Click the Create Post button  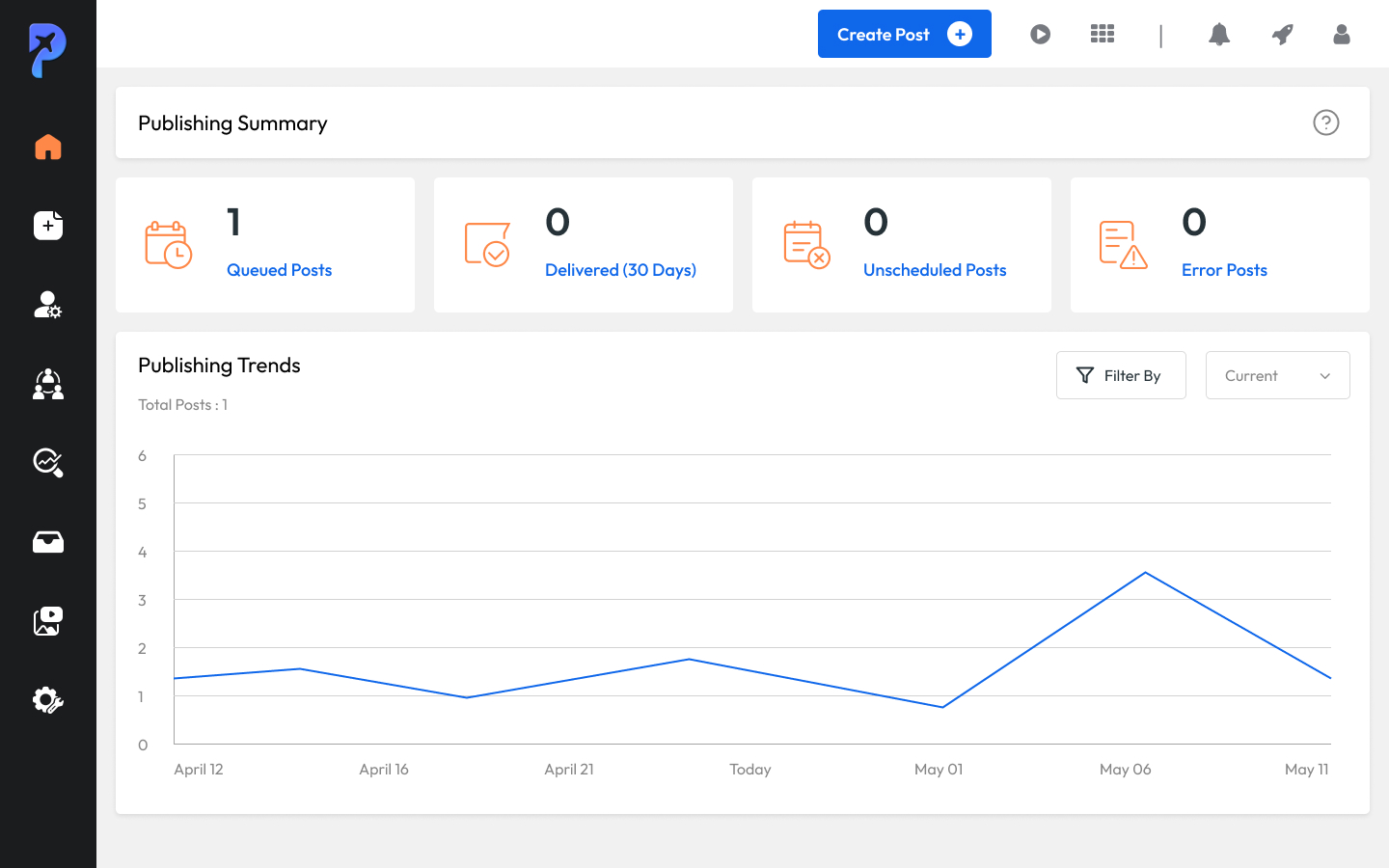[x=904, y=35]
